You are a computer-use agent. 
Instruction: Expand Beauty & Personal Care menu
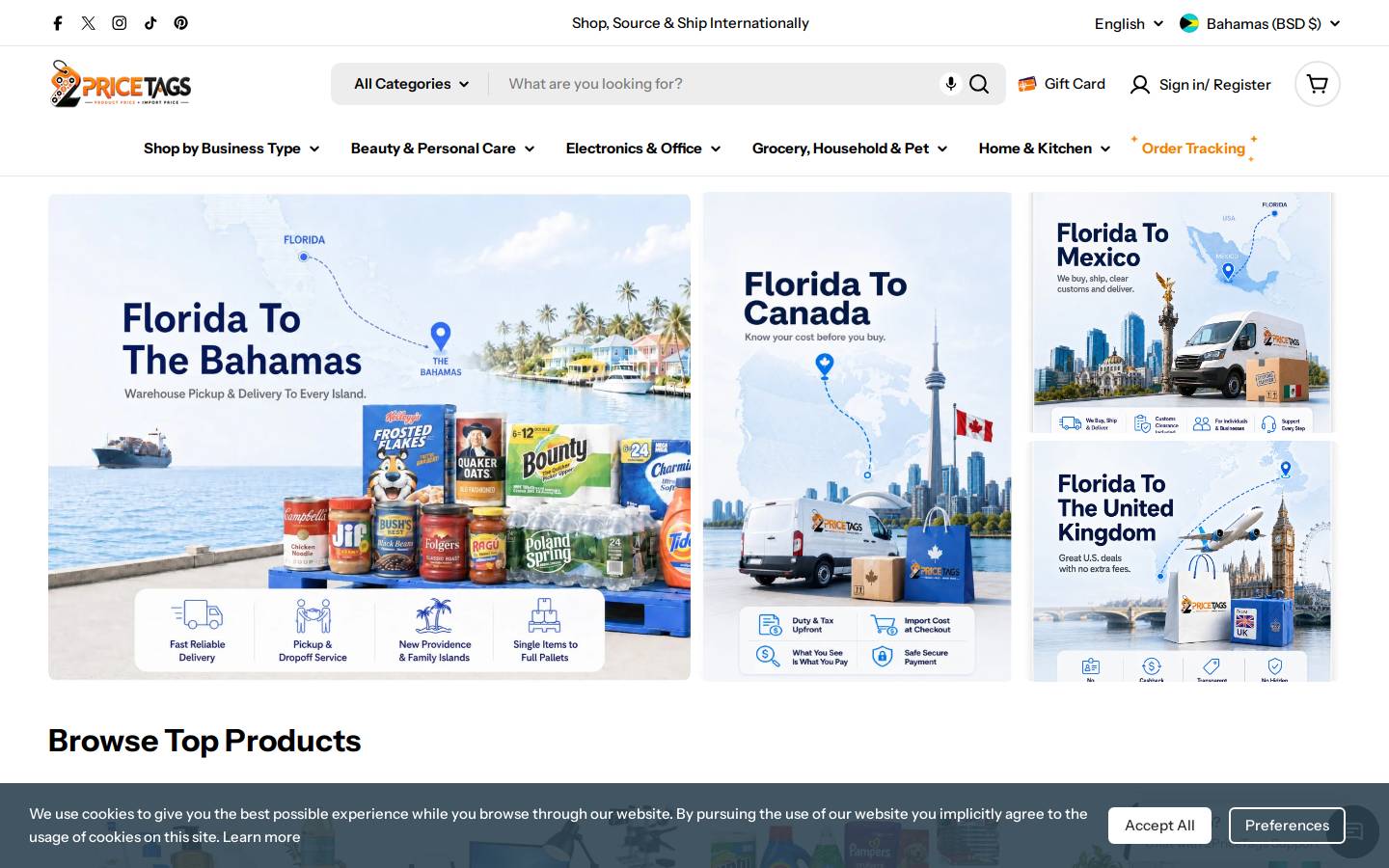(443, 149)
